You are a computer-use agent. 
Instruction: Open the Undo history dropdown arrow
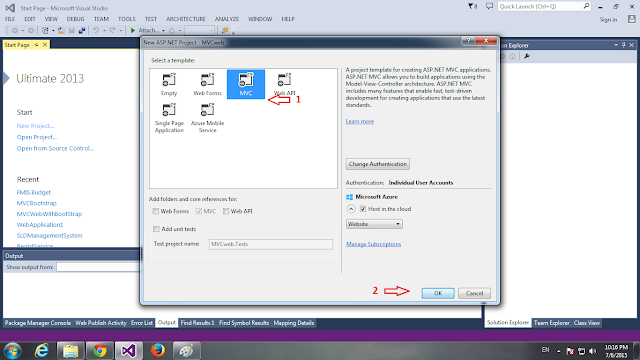pos(104,31)
